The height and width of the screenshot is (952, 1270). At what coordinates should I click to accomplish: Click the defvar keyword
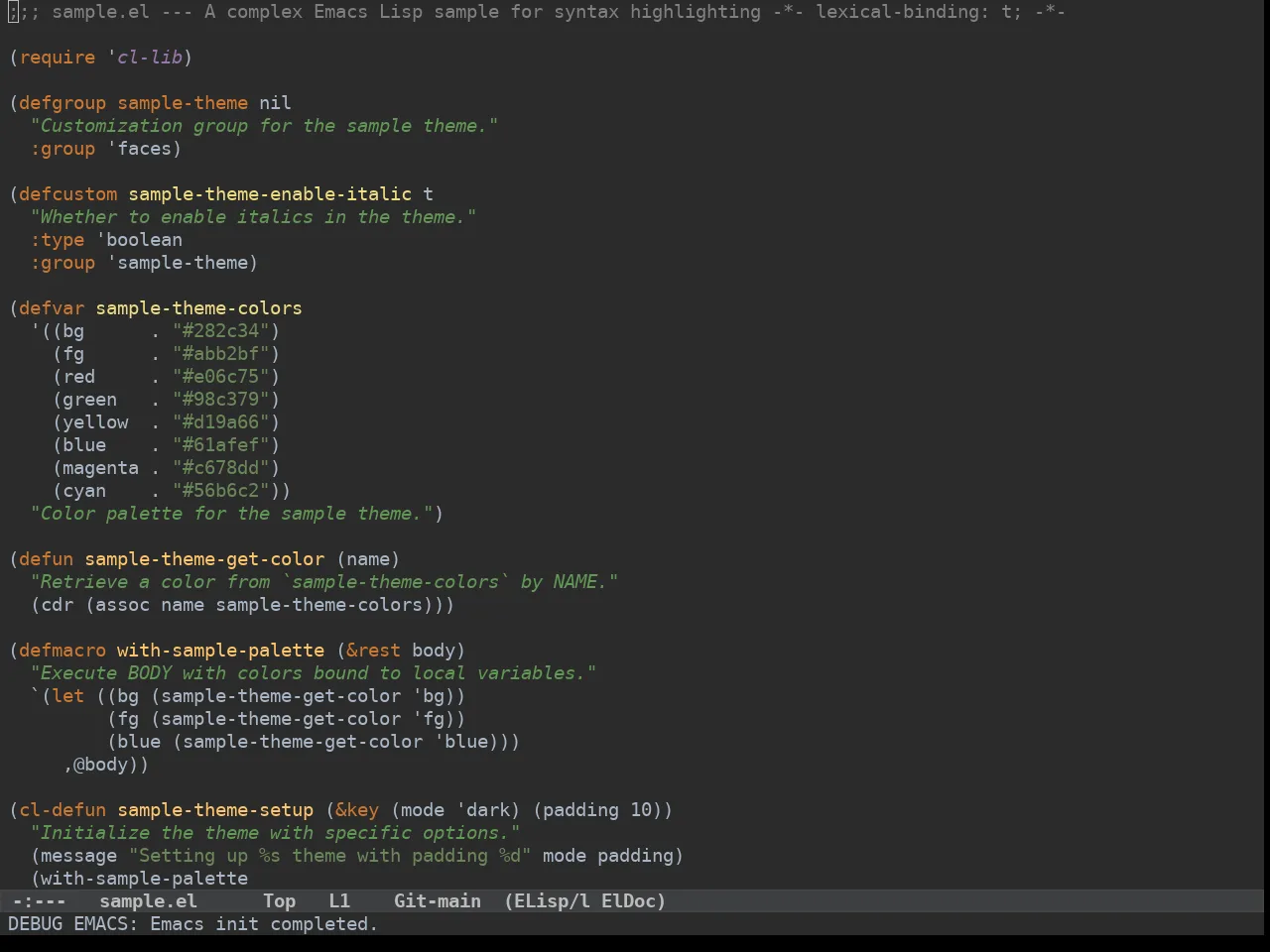point(52,308)
